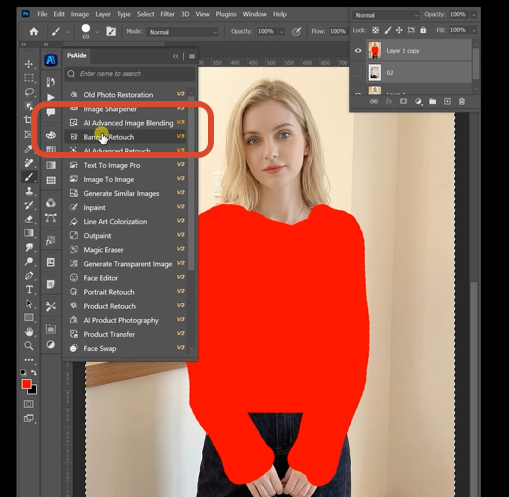Open the PsAide panel menu
The height and width of the screenshot is (497, 509).
(x=192, y=56)
